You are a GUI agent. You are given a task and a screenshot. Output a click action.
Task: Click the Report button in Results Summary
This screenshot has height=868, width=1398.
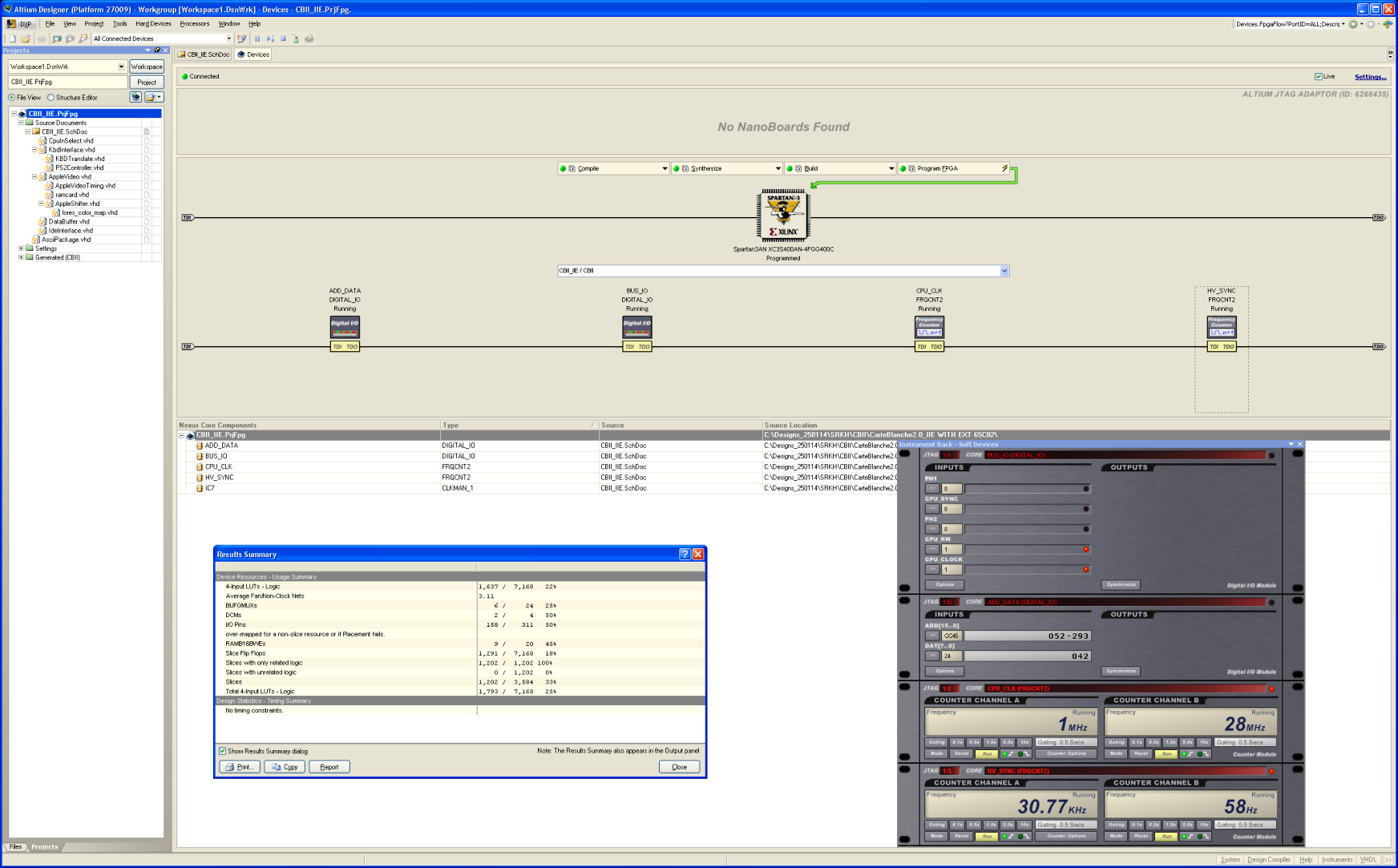pyautogui.click(x=329, y=767)
